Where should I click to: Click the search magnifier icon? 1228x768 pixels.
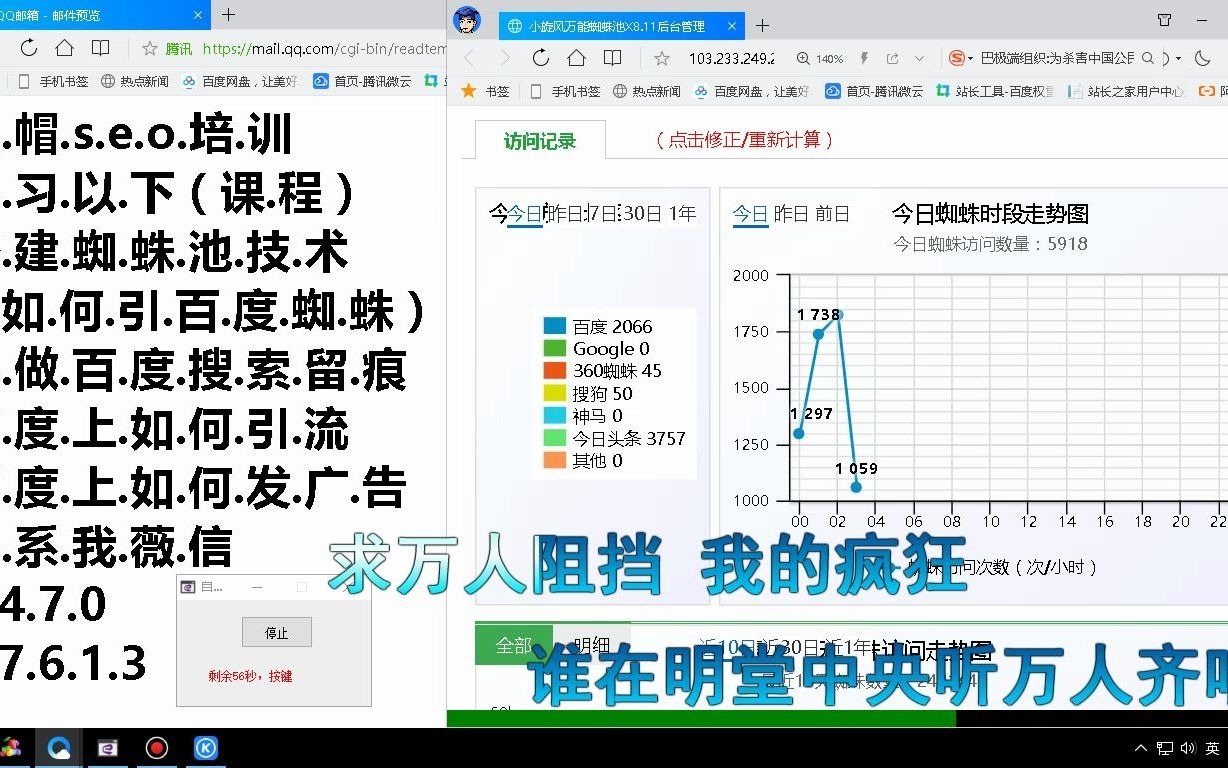[x=1148, y=58]
